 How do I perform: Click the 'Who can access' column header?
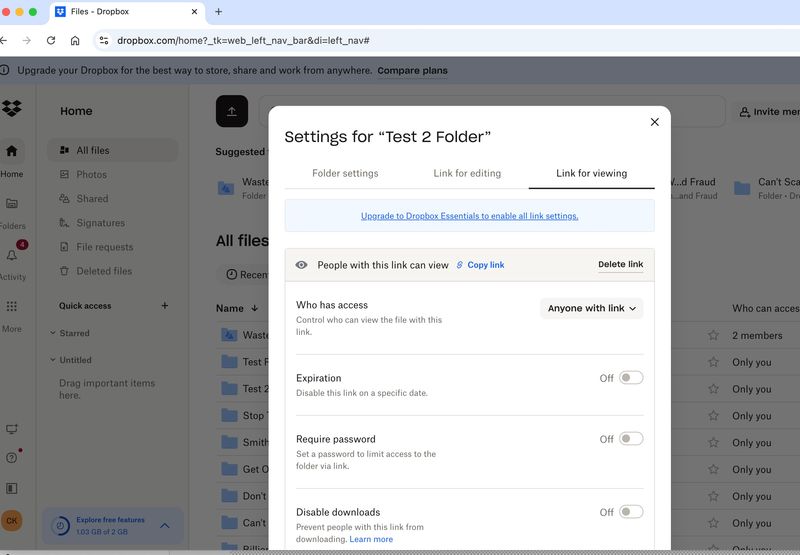coord(766,308)
